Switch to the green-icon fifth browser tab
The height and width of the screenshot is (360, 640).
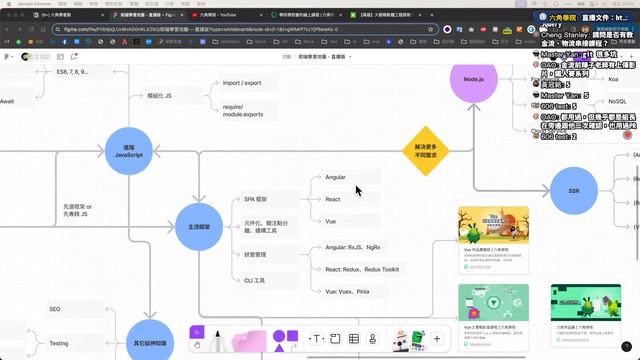point(385,15)
